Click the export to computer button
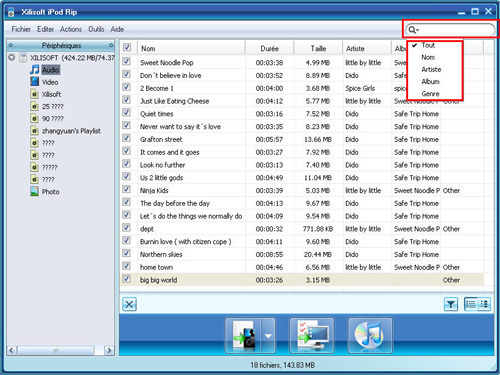Viewport: 500px width, 375px height. tap(312, 335)
